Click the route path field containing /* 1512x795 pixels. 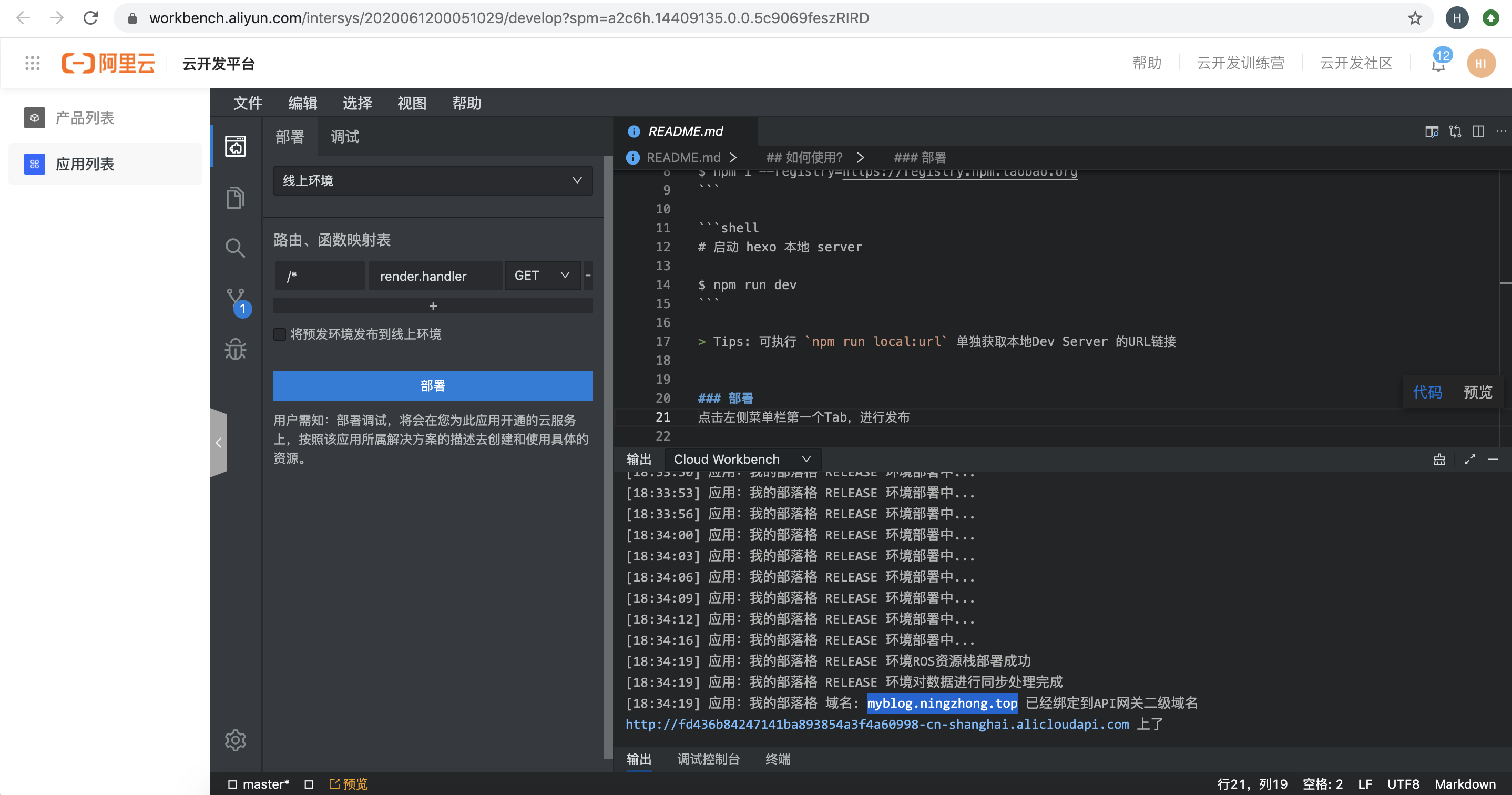[x=320, y=276]
